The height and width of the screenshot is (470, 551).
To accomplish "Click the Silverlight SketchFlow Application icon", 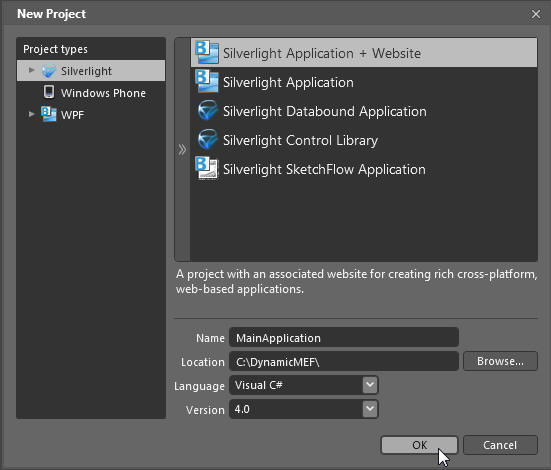I will click(x=207, y=168).
